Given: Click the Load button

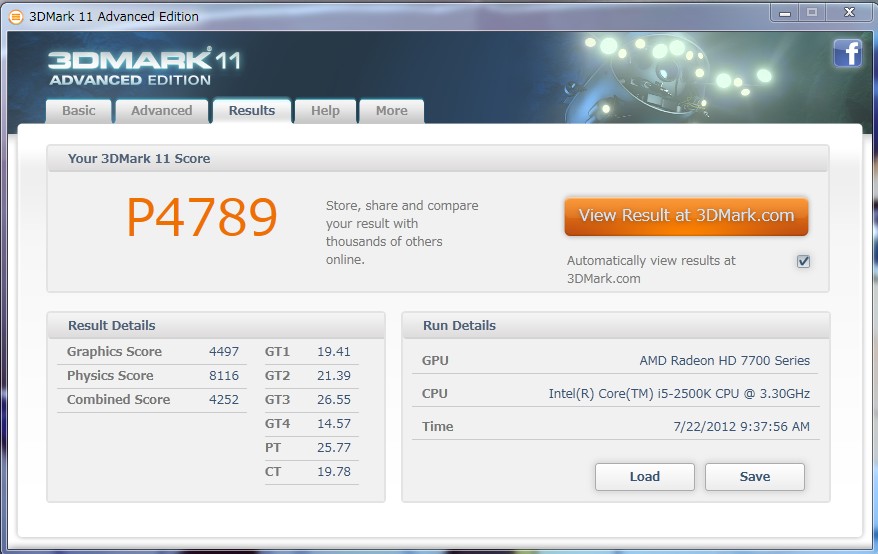Looking at the screenshot, I should pos(645,477).
